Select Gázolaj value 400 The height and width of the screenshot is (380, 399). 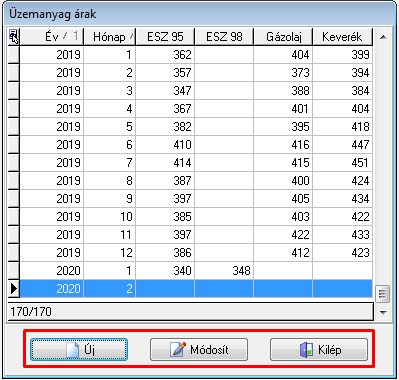(x=283, y=181)
